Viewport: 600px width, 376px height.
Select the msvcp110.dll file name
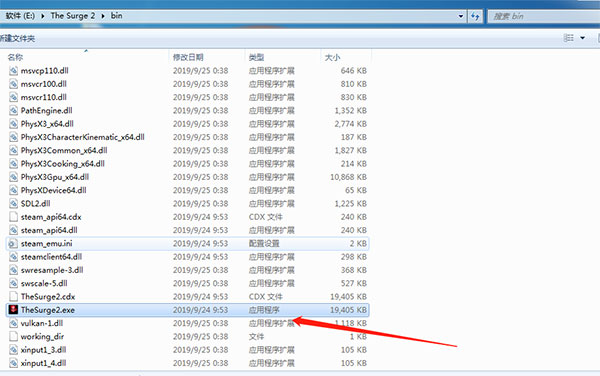44,71
